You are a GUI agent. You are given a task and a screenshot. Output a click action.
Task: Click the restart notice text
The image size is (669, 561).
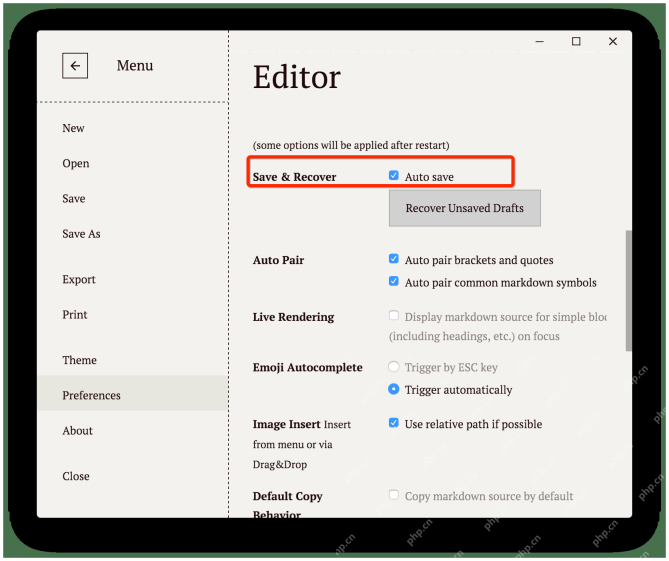pos(351,145)
